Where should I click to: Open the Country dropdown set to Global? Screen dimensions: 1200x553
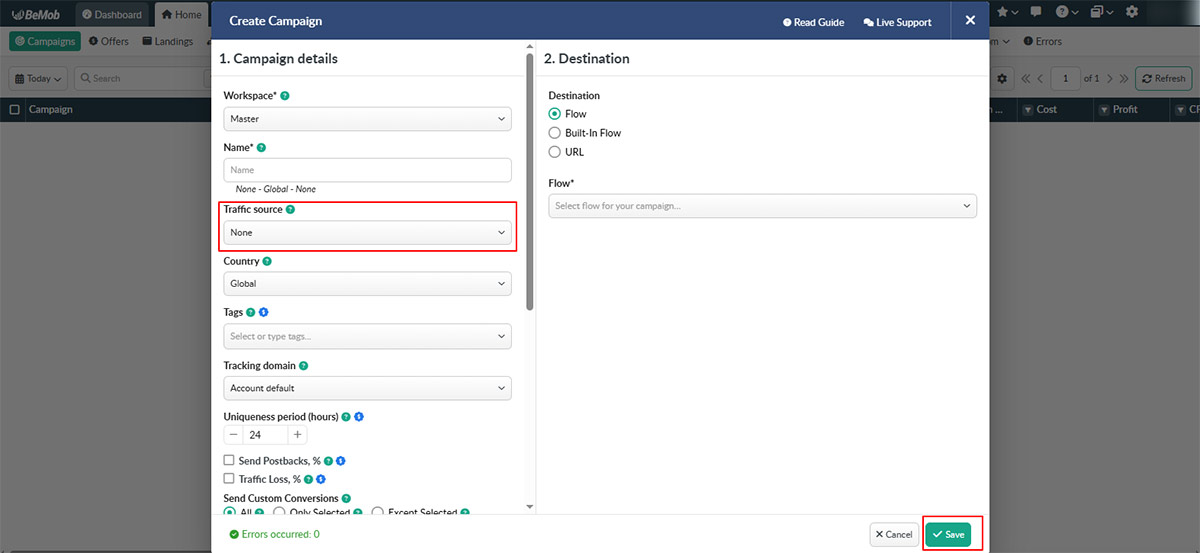click(367, 284)
